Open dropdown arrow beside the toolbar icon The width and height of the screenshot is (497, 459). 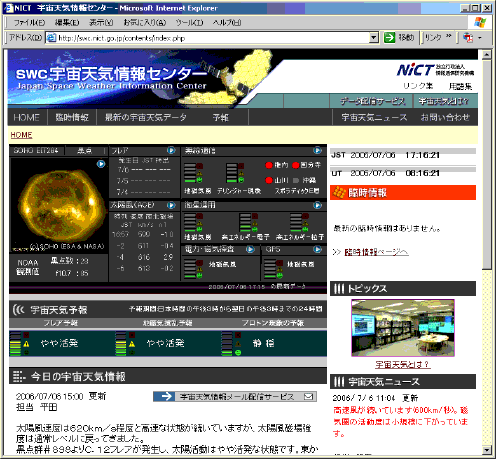tap(480, 38)
